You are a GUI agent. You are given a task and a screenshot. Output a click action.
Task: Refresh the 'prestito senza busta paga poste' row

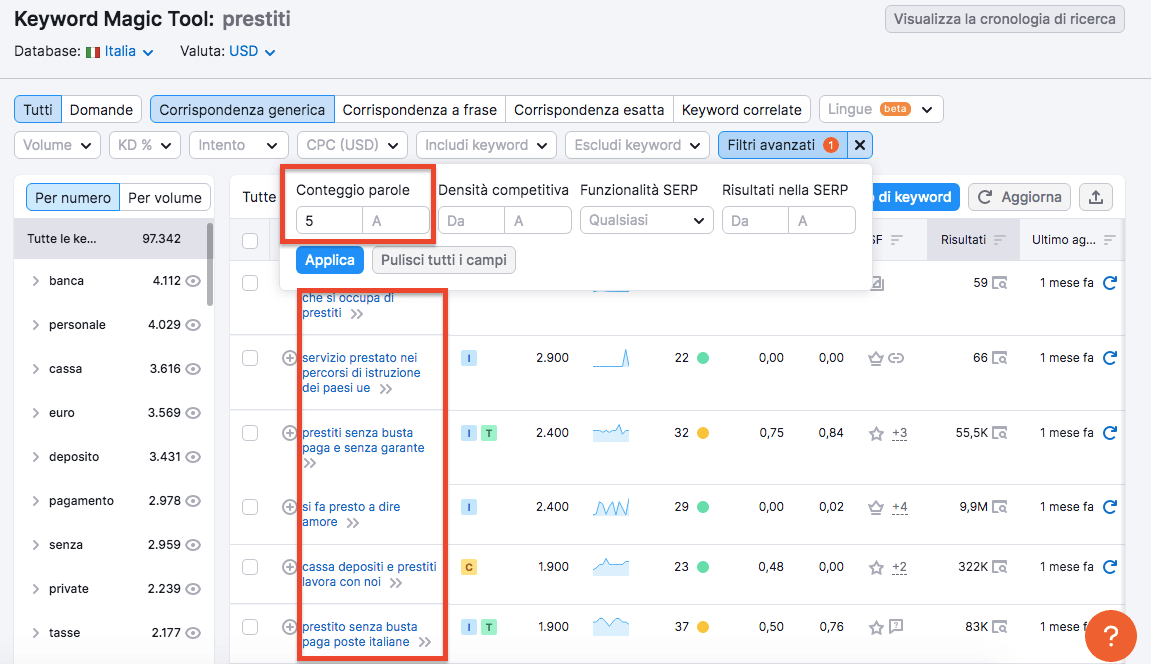1109,627
